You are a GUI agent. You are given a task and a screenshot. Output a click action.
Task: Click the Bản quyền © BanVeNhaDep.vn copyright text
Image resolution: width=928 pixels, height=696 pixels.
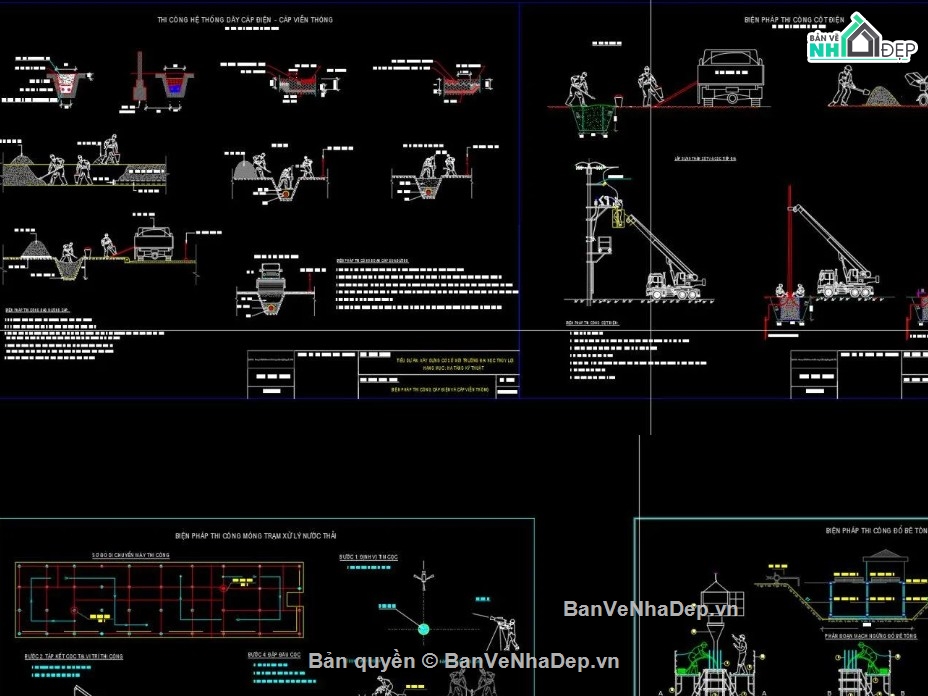(x=463, y=661)
